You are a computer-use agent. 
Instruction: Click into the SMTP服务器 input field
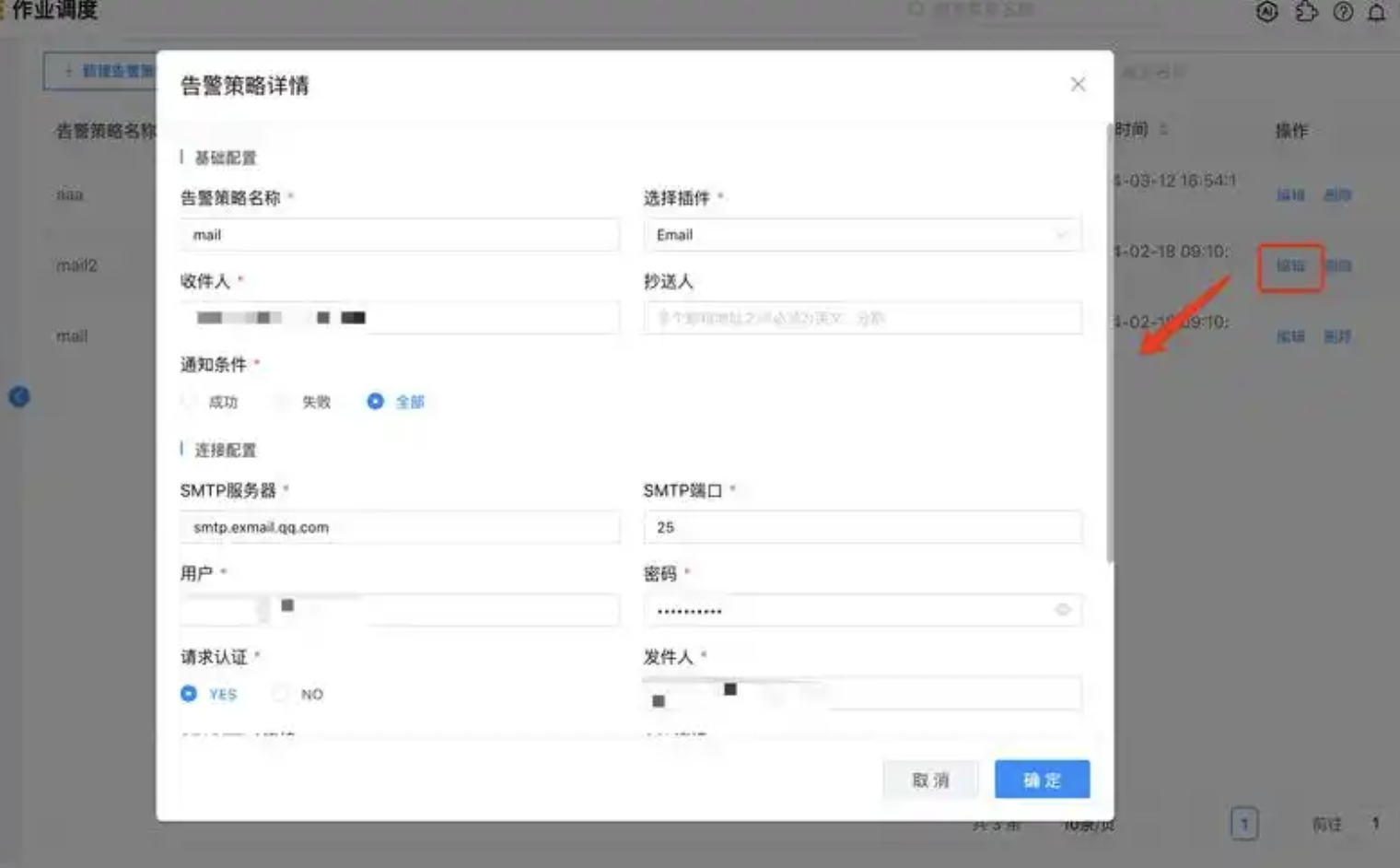click(x=400, y=527)
